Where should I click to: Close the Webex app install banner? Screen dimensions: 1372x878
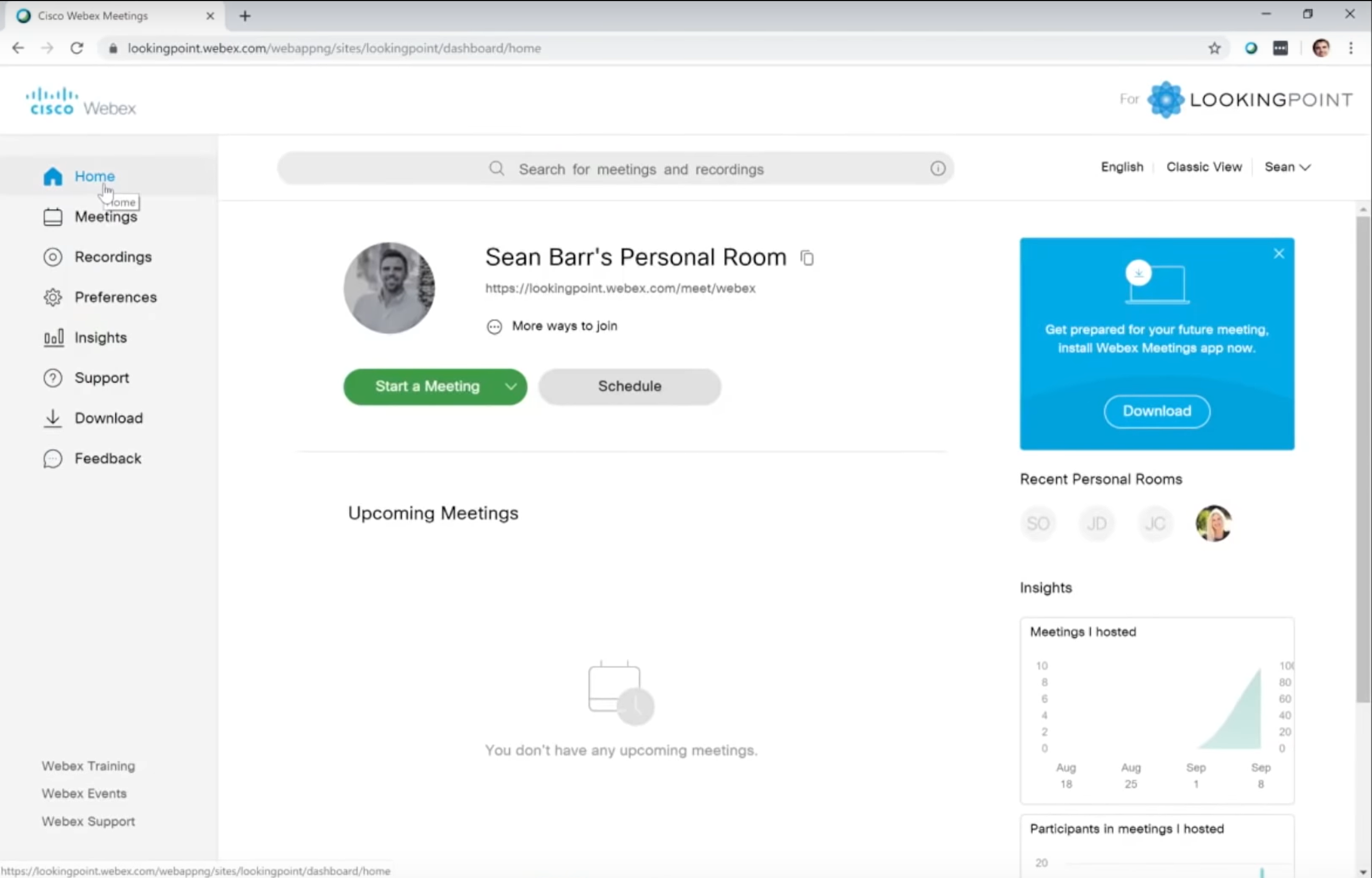point(1278,253)
